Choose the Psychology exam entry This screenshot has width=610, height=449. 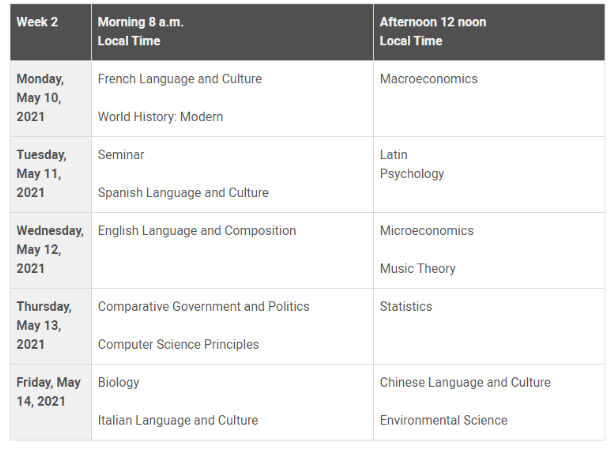(412, 174)
